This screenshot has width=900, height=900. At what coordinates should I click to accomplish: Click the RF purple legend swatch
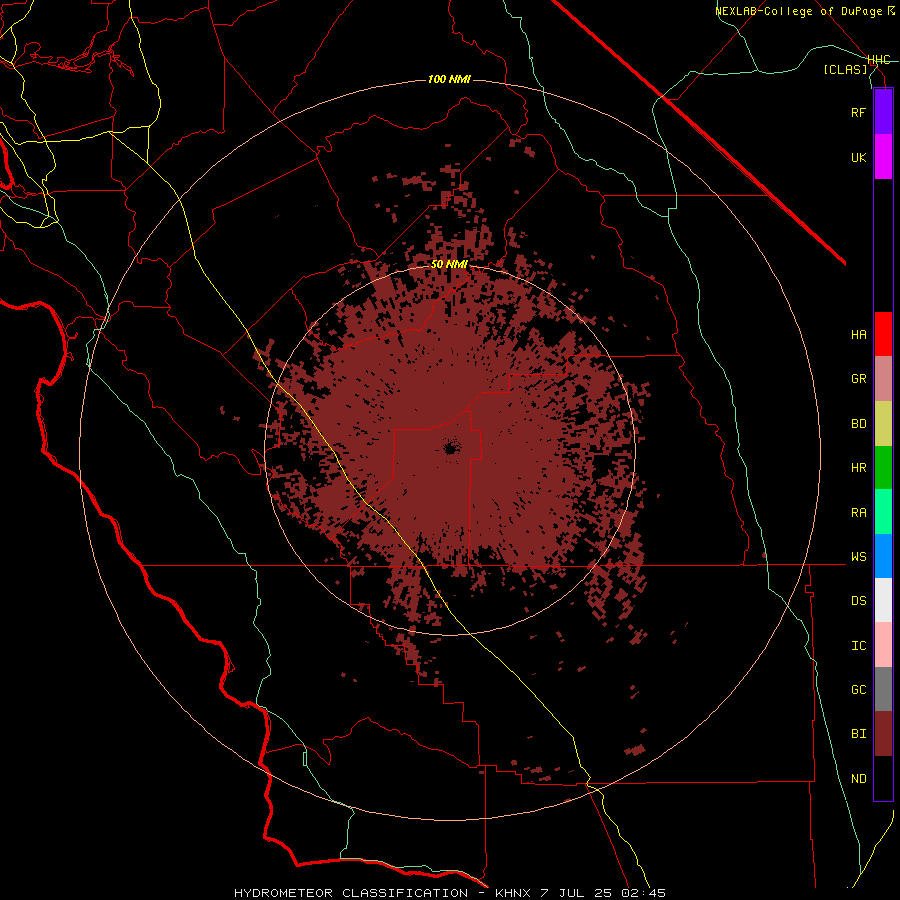883,112
